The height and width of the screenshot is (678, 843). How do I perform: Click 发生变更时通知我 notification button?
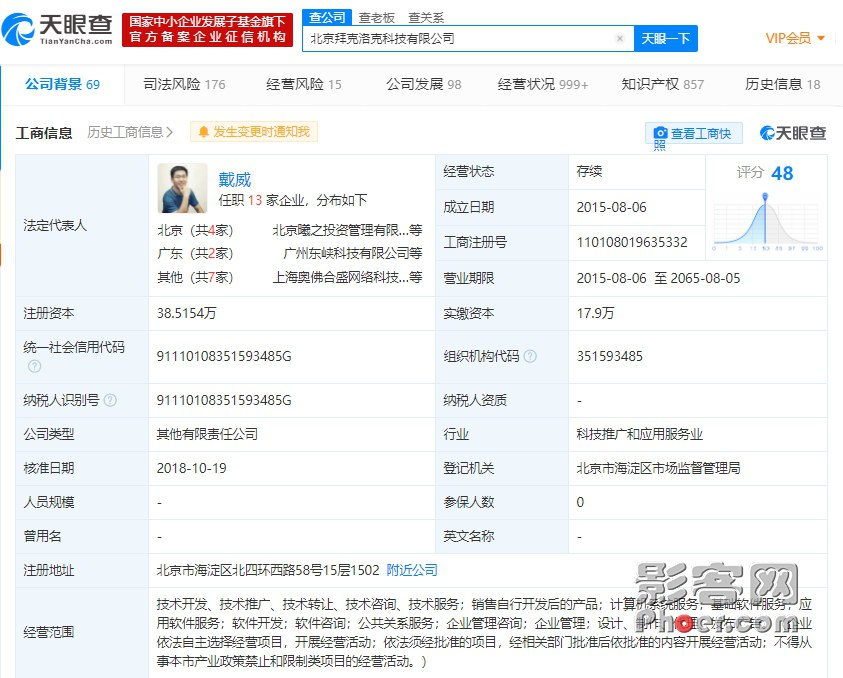click(x=254, y=132)
